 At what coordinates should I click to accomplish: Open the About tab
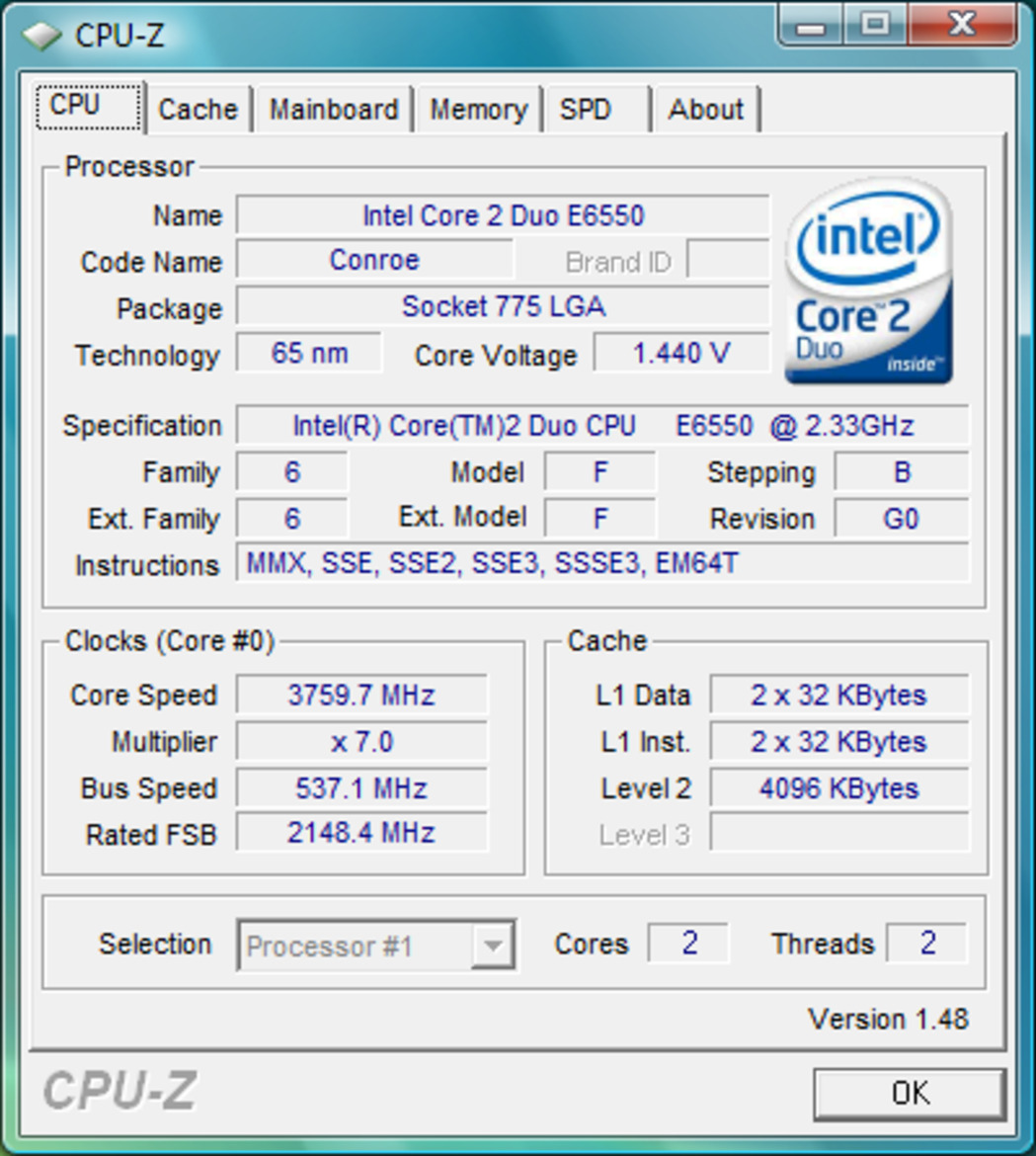706,110
